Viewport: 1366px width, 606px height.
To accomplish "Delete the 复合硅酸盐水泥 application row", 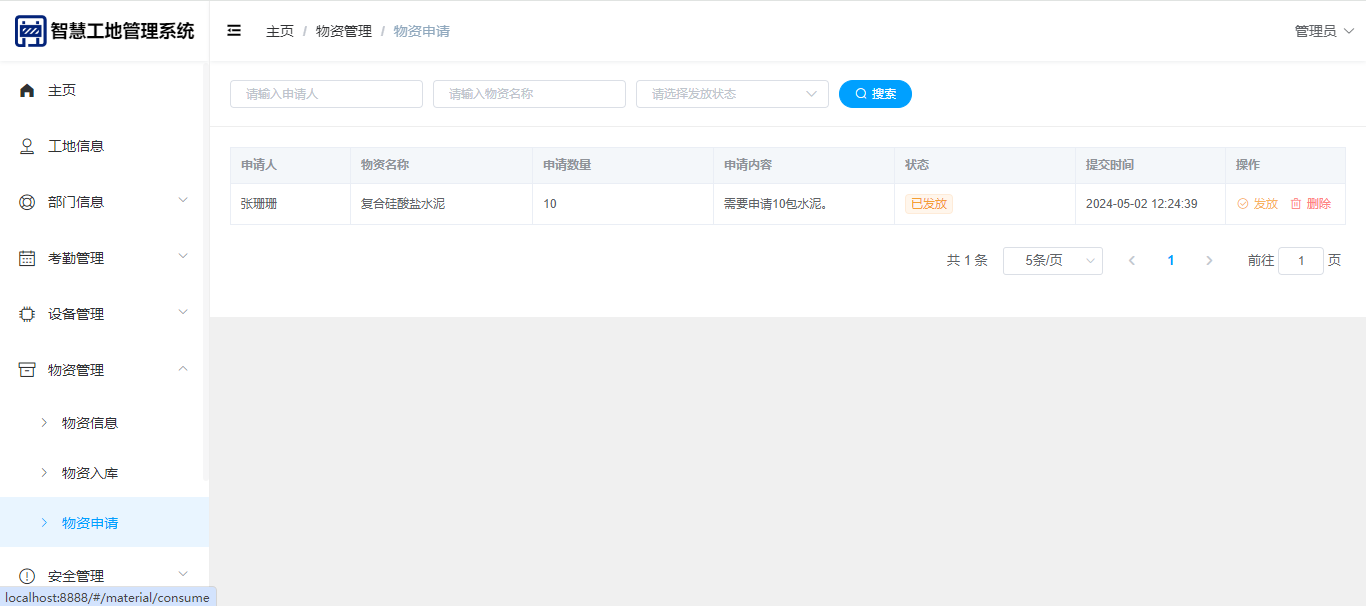I will pyautogui.click(x=1310, y=204).
